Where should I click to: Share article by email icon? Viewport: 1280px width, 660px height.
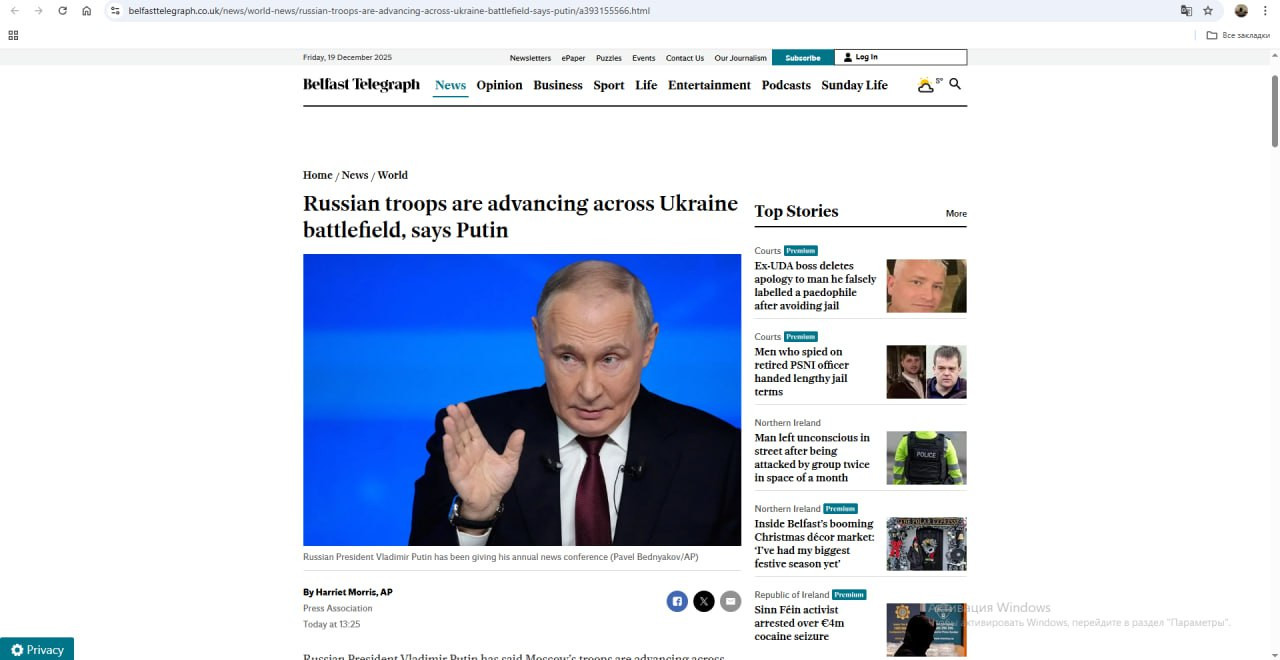click(x=731, y=601)
